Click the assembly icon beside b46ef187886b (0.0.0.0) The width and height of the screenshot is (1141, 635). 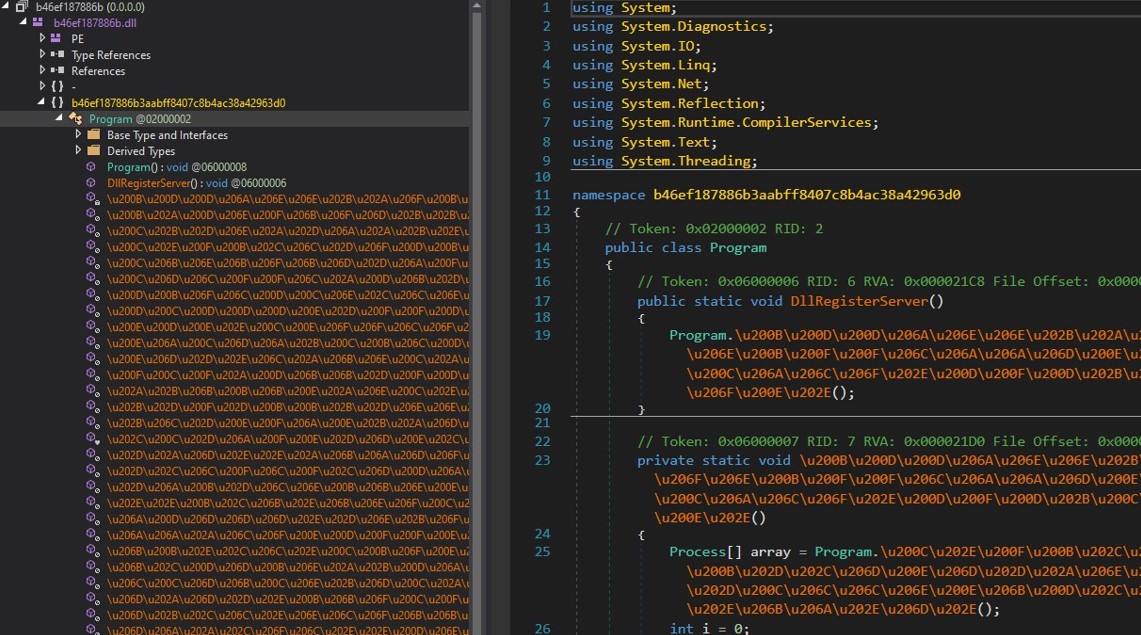tap(22, 7)
